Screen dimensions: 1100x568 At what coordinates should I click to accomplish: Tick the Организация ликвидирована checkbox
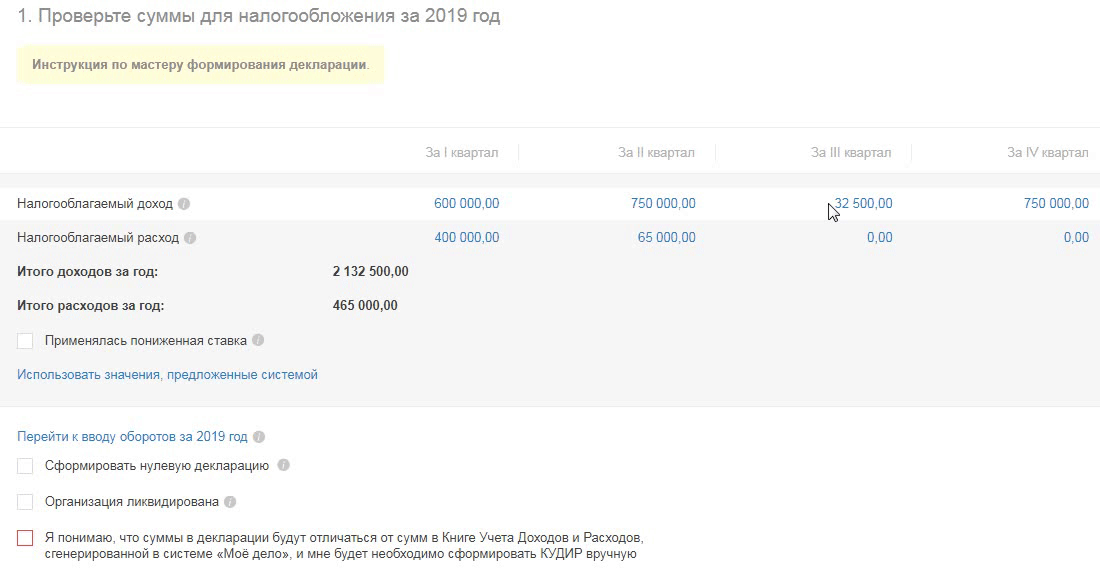(25, 502)
